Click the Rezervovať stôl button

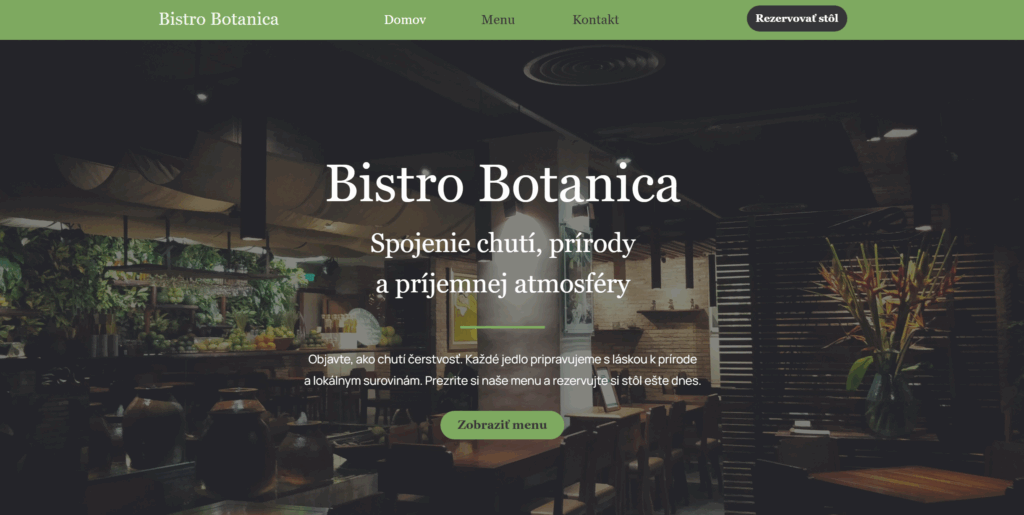(x=797, y=18)
